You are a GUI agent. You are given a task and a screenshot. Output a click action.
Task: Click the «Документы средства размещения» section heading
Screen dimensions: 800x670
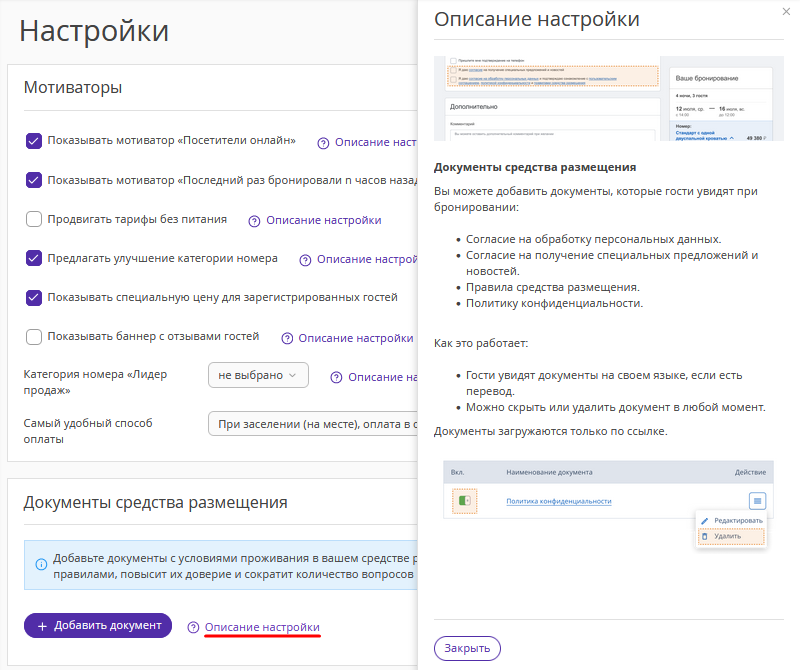[156, 503]
